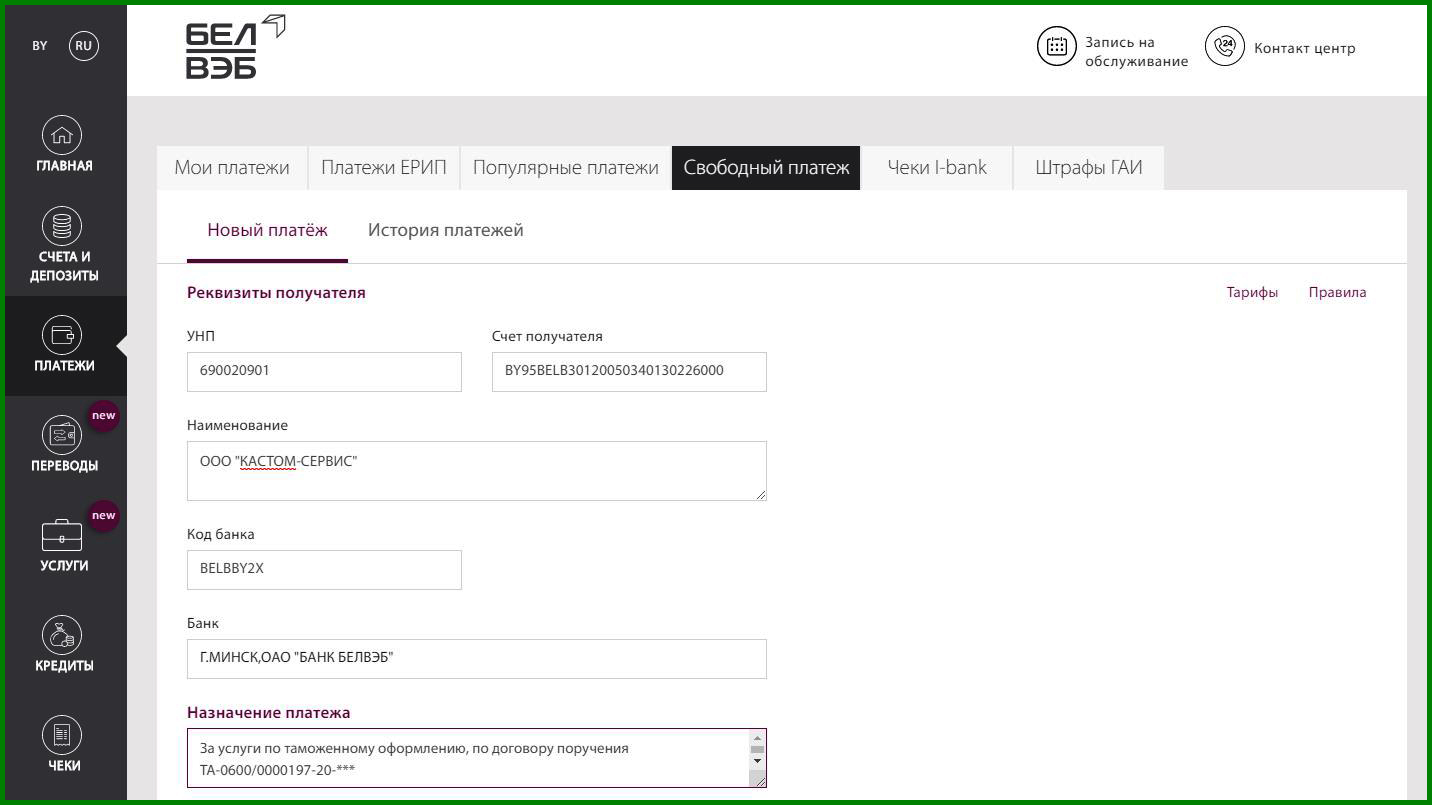Click the Назначение платежа heading
The height and width of the screenshot is (805, 1432).
pyautogui.click(x=268, y=713)
